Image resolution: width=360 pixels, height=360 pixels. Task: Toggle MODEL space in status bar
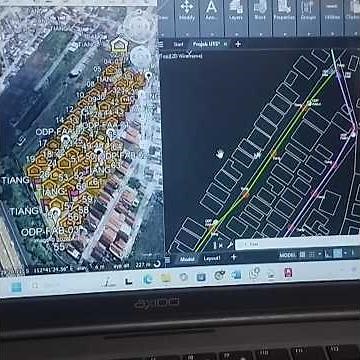click(x=287, y=255)
